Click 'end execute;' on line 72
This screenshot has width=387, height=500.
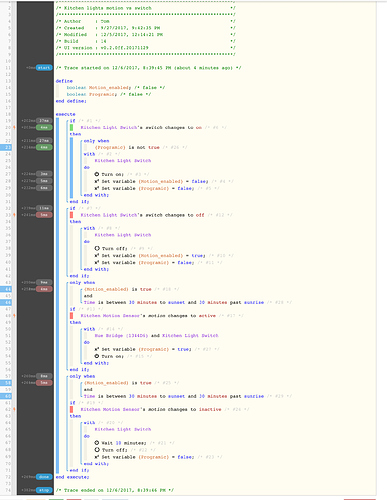point(72,477)
